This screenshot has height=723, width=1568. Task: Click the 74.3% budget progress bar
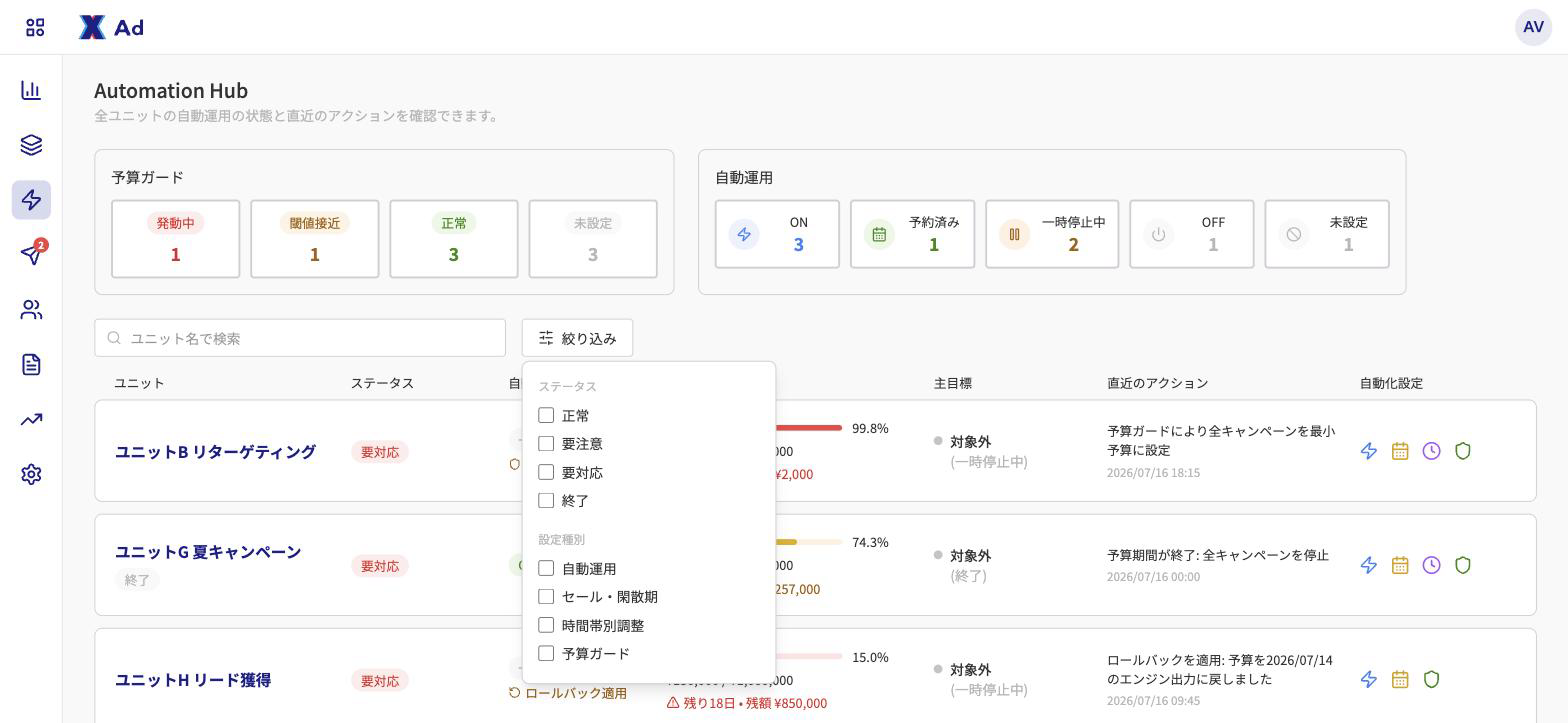click(x=808, y=542)
